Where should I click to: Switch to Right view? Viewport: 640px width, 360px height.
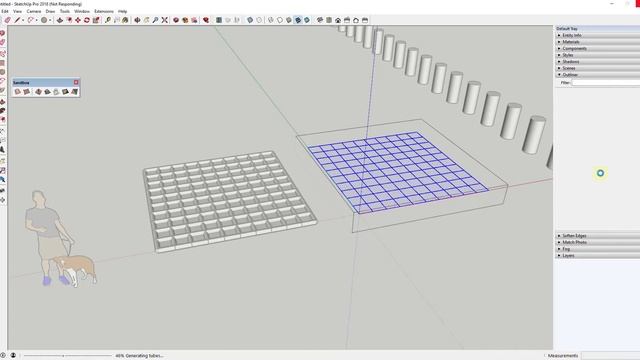[x=347, y=20]
